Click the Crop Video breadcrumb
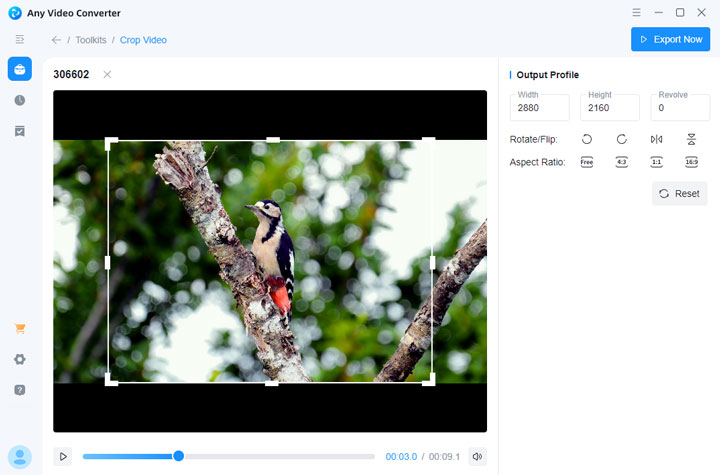 pos(143,40)
